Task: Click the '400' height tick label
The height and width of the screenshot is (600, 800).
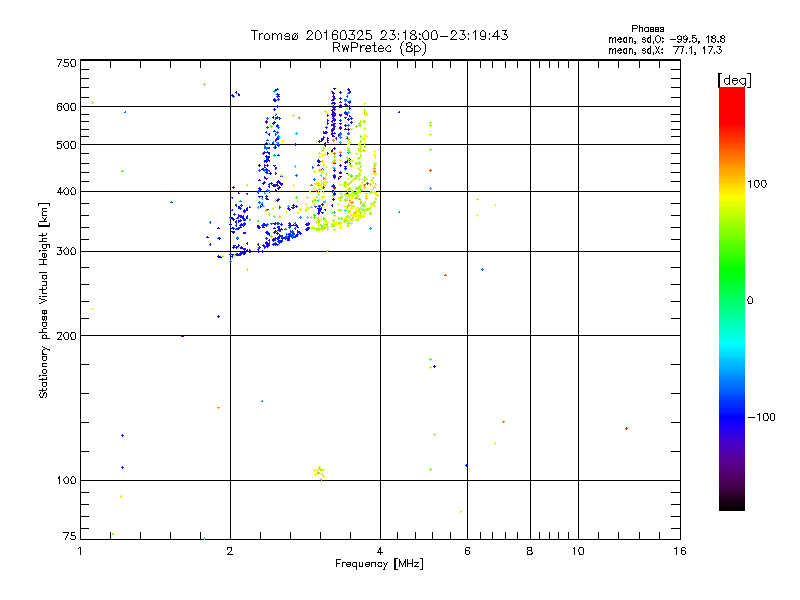Action: tap(66, 192)
